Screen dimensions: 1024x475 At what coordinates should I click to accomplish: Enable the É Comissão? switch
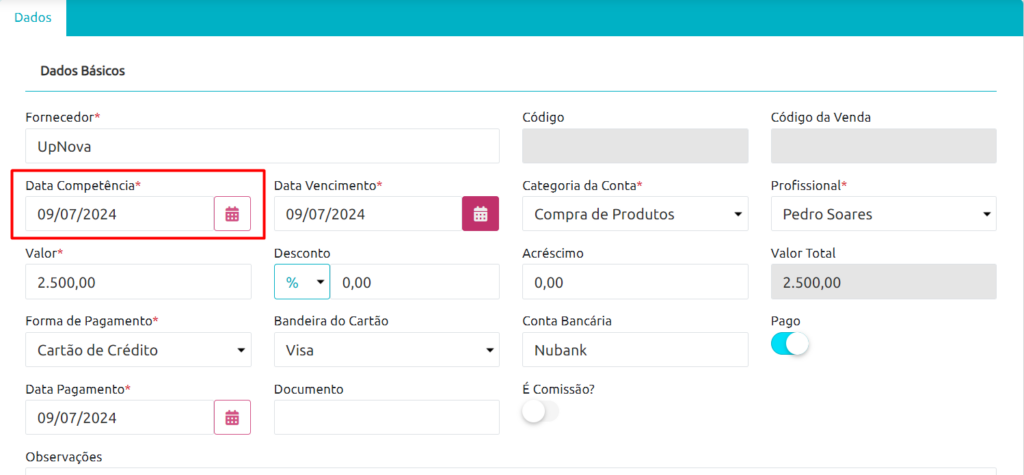[541, 412]
